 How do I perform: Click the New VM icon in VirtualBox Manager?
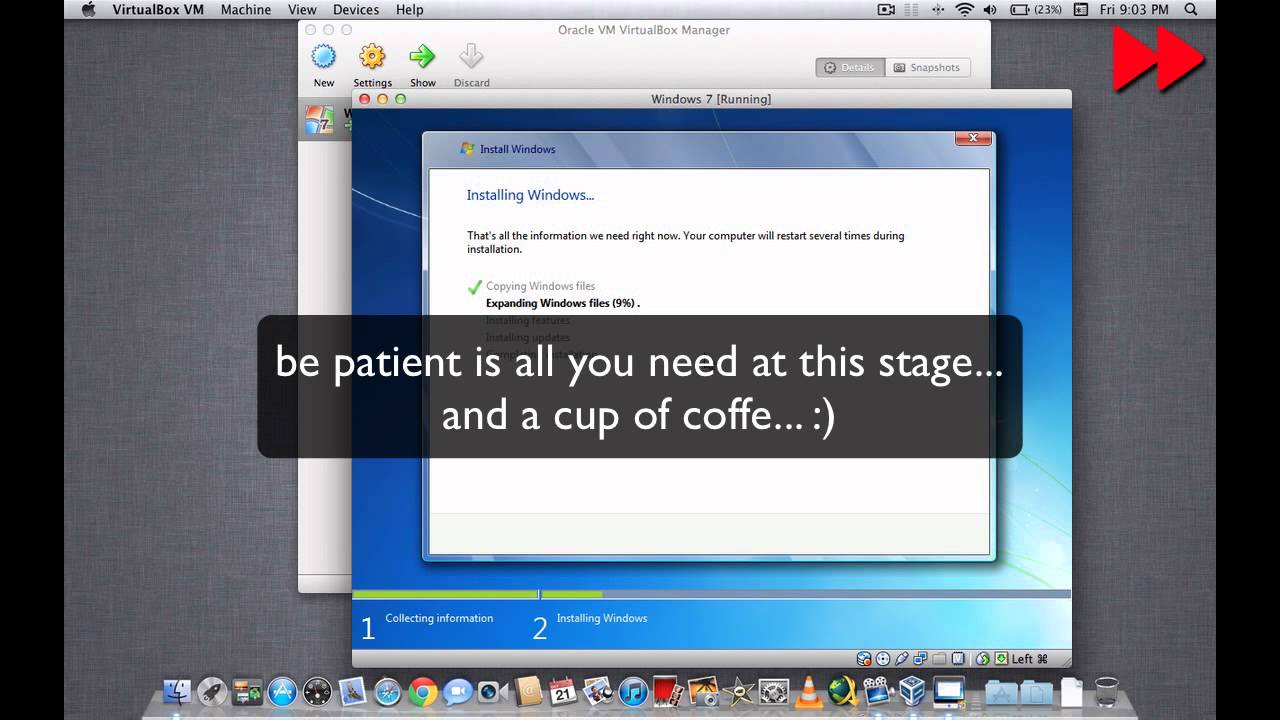(324, 56)
